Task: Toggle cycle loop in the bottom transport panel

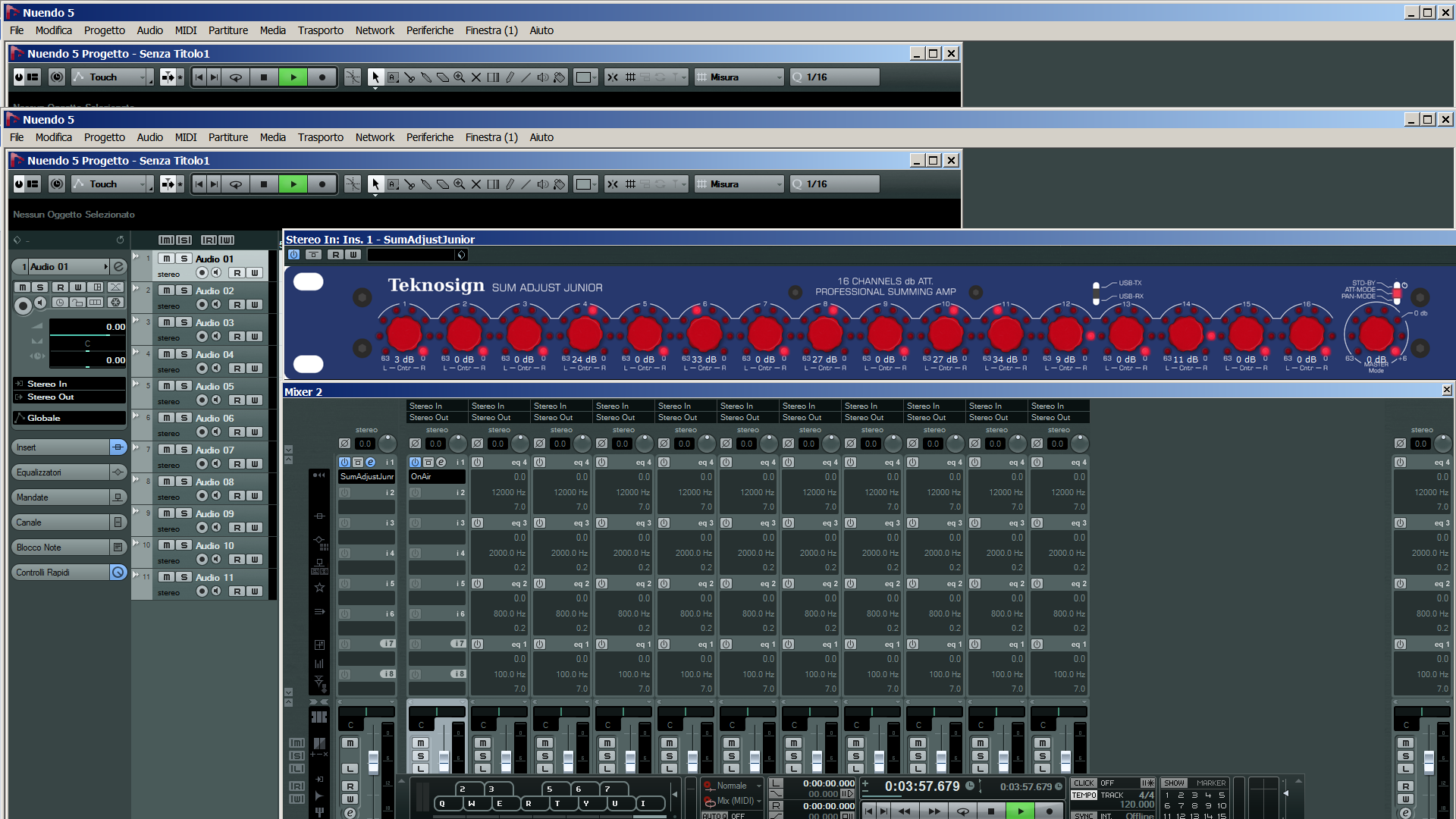Action: point(962,811)
